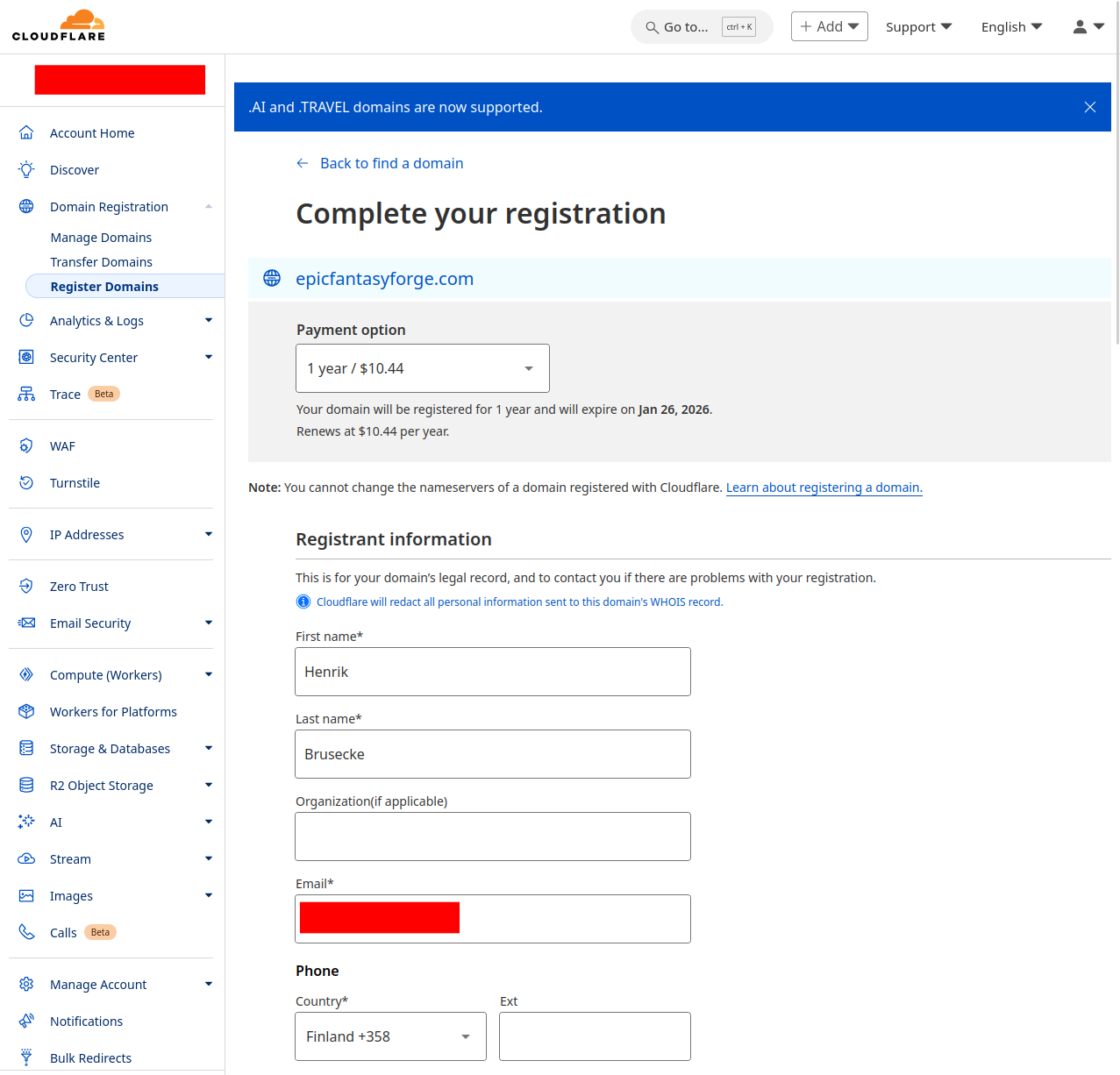Expand the Images submenu arrow
This screenshot has height=1075, width=1120.
209,895
